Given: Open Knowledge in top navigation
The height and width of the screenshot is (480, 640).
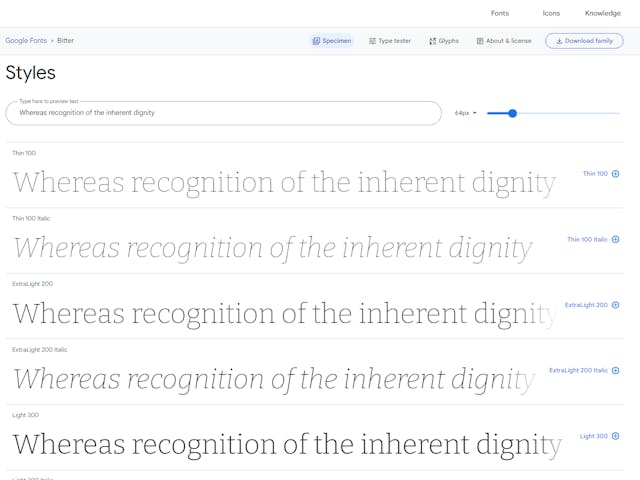Looking at the screenshot, I should point(602,13).
